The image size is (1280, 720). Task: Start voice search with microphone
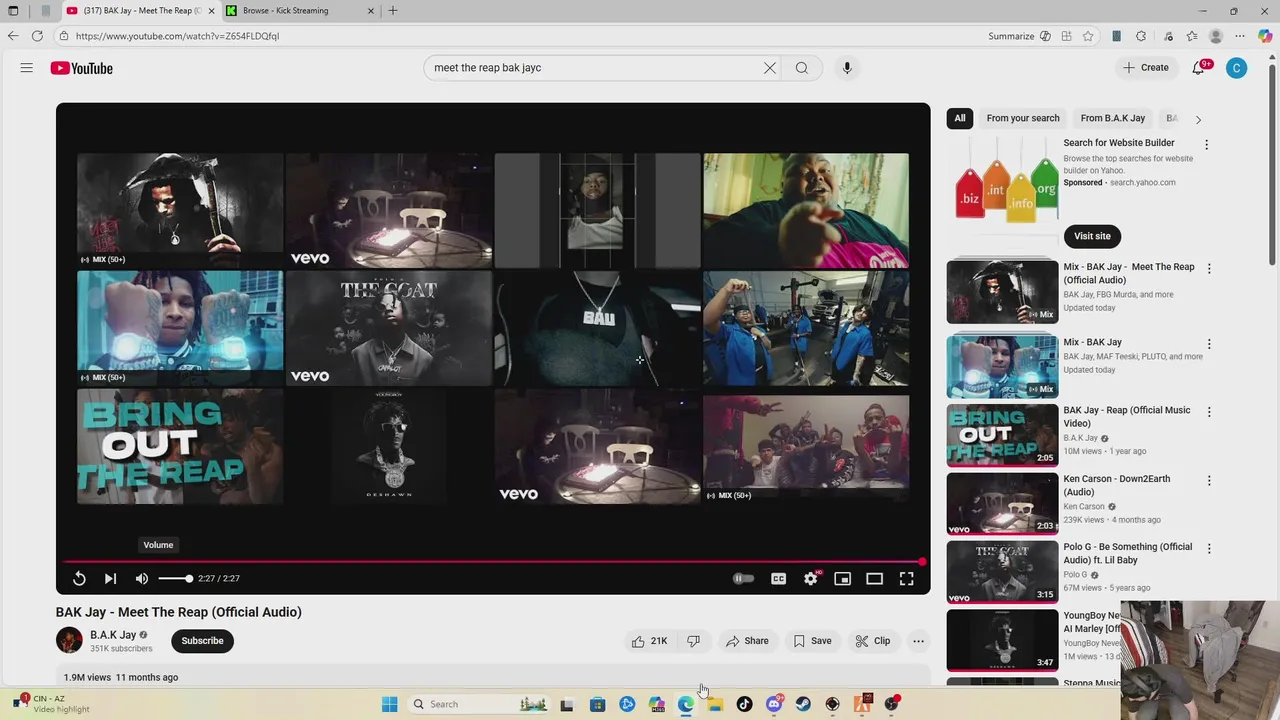click(847, 68)
